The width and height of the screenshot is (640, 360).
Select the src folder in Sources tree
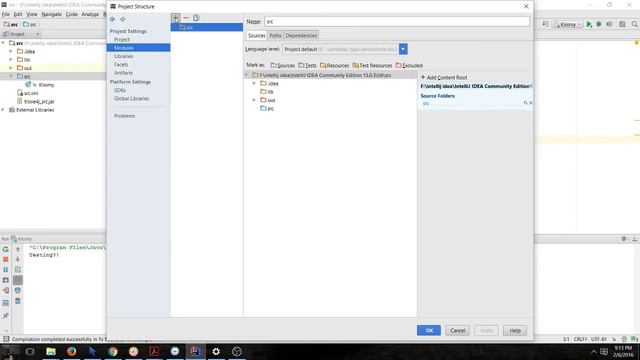(267, 109)
